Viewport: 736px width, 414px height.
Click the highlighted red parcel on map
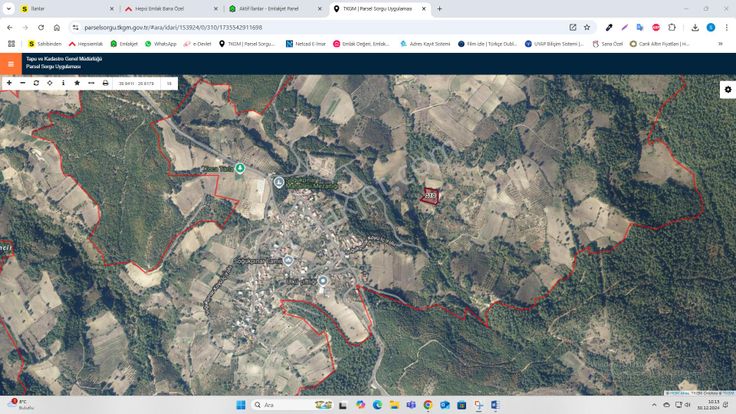pos(430,196)
